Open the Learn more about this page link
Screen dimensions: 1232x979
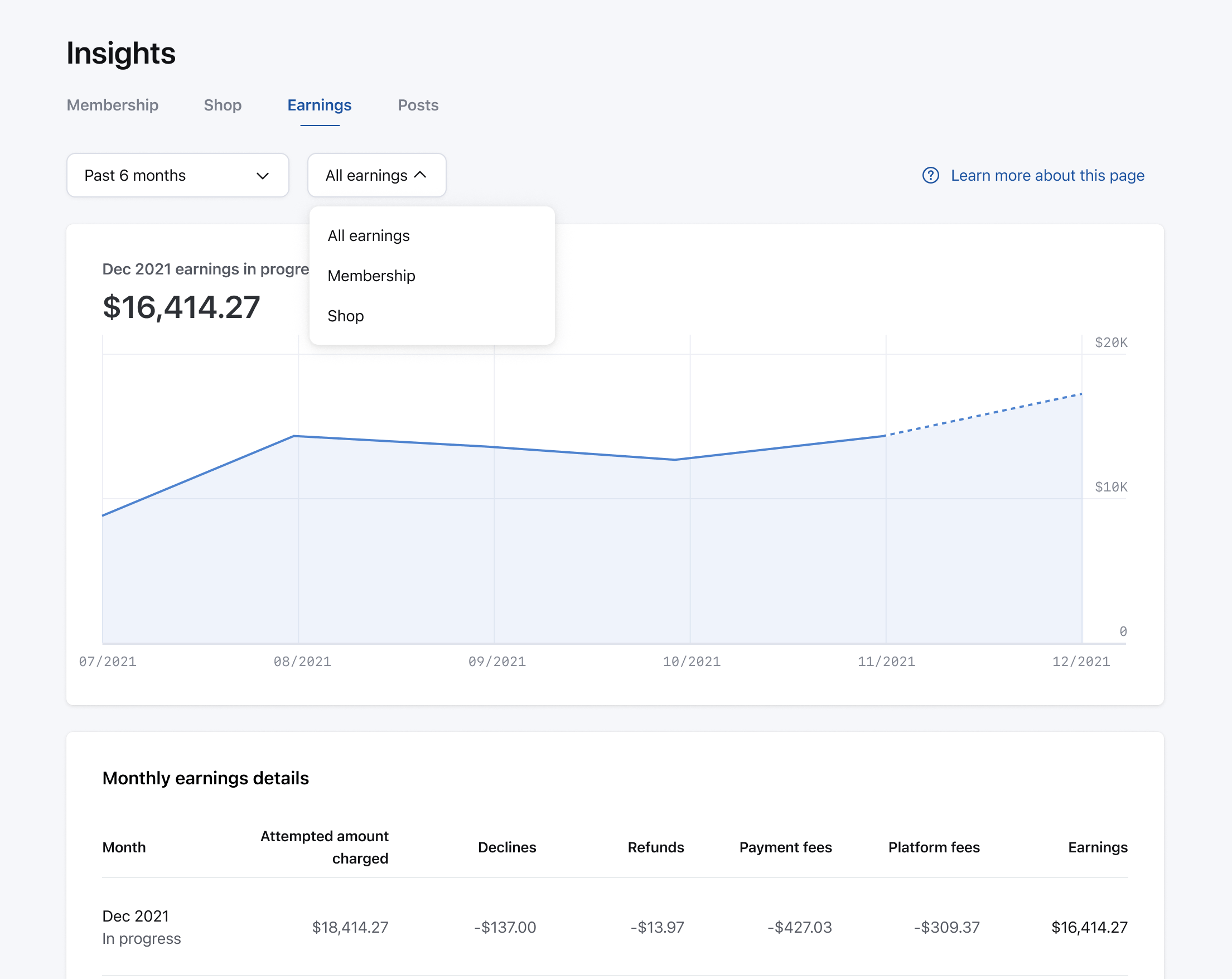tap(1047, 176)
